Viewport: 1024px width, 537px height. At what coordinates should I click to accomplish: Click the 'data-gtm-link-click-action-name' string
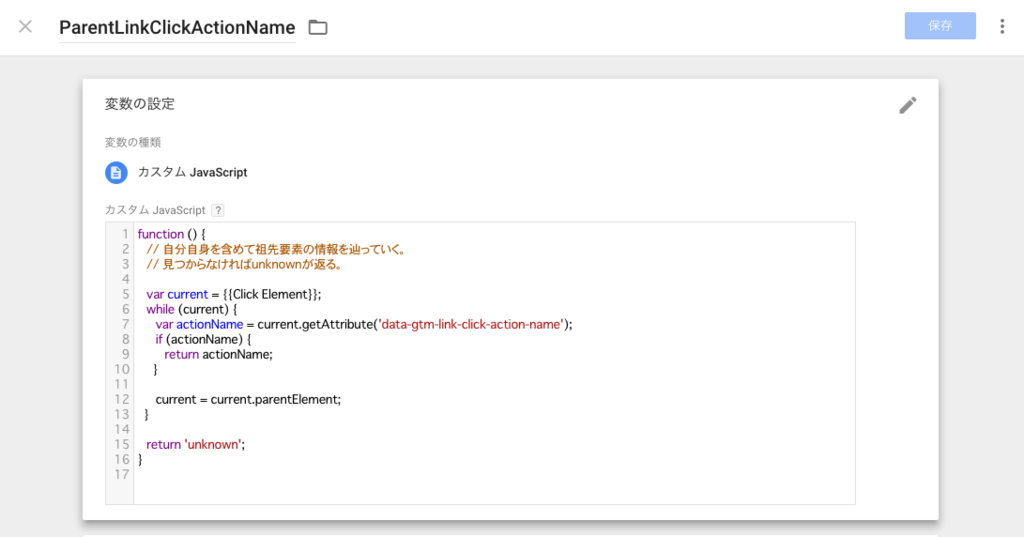click(x=471, y=324)
